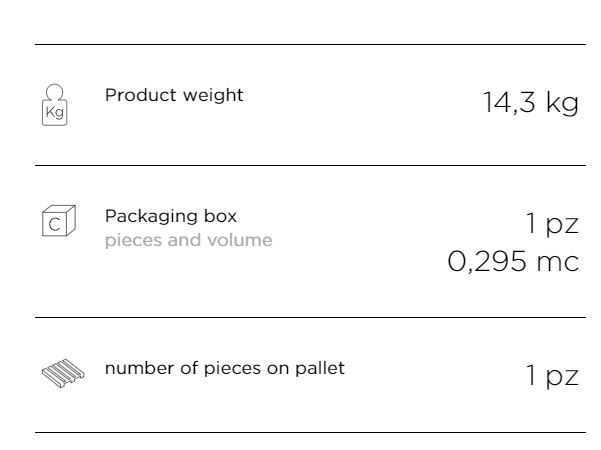Click the ring atop the weight icon
Viewport: 601px width, 450px height.
(x=54, y=92)
